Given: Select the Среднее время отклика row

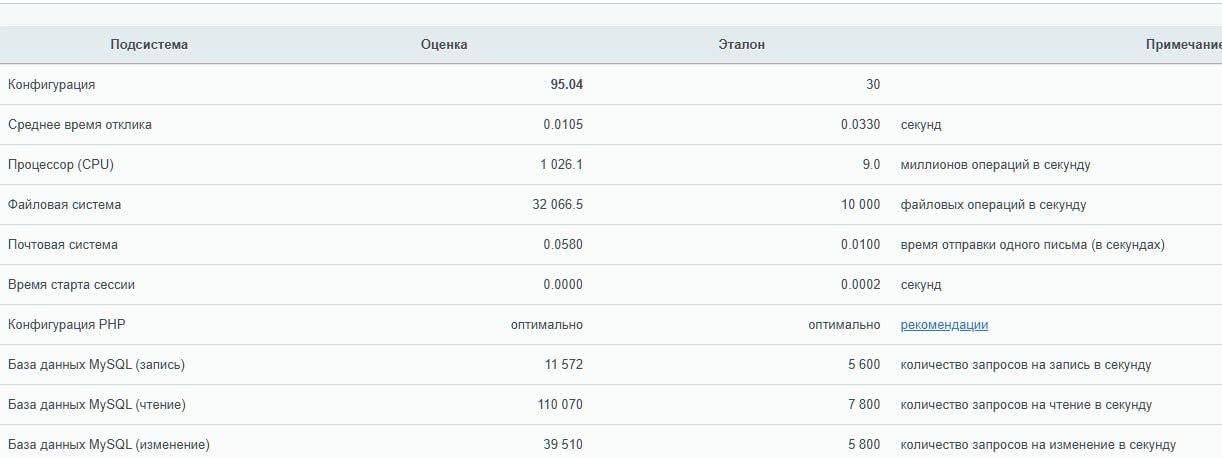Looking at the screenshot, I should pyautogui.click(x=80, y=125).
